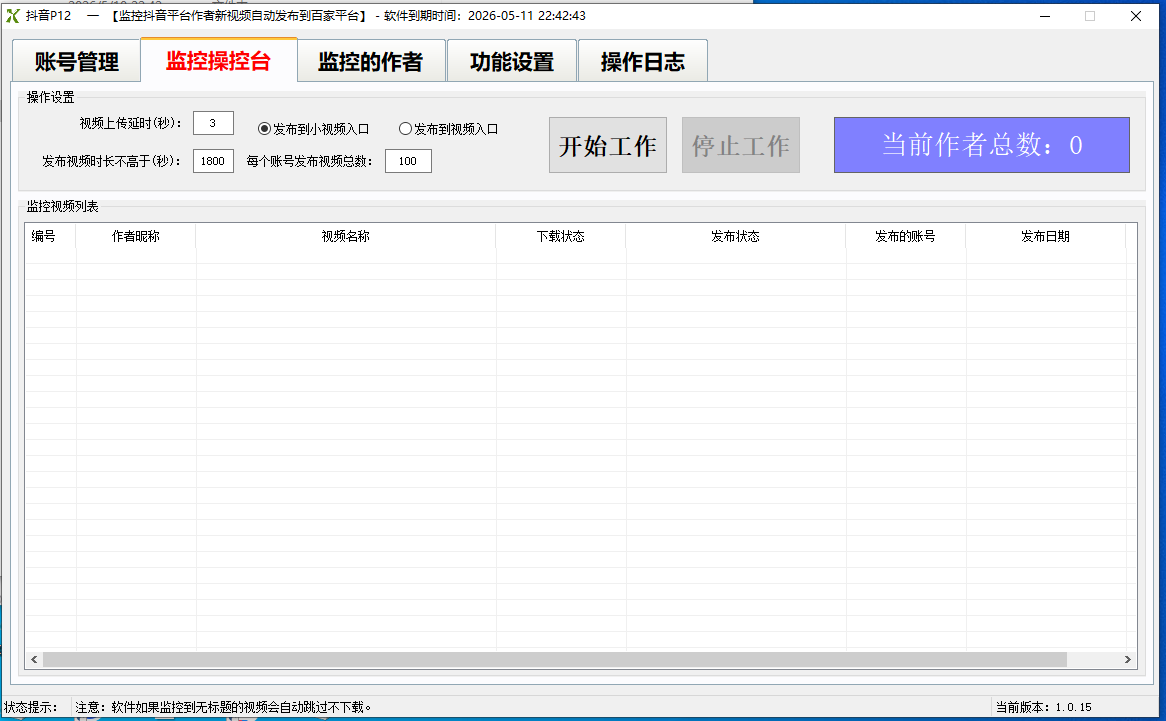Select the 监控操控台 tab
Screen dimensions: 1166x721
pos(219,59)
